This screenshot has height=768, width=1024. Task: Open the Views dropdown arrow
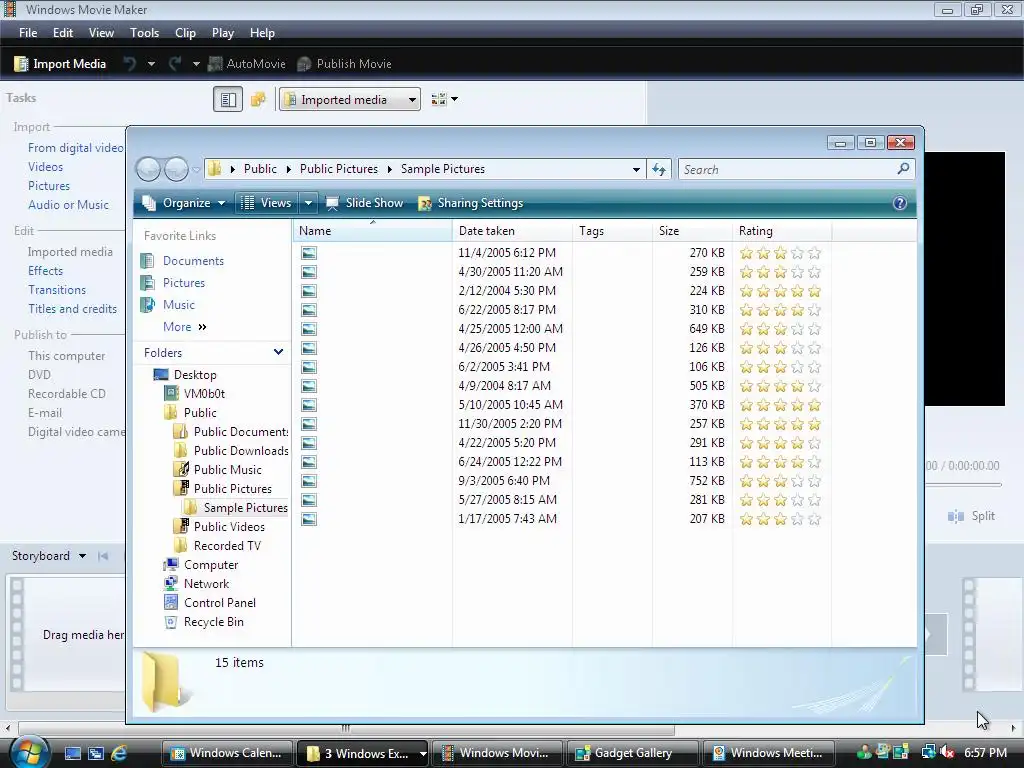(308, 203)
